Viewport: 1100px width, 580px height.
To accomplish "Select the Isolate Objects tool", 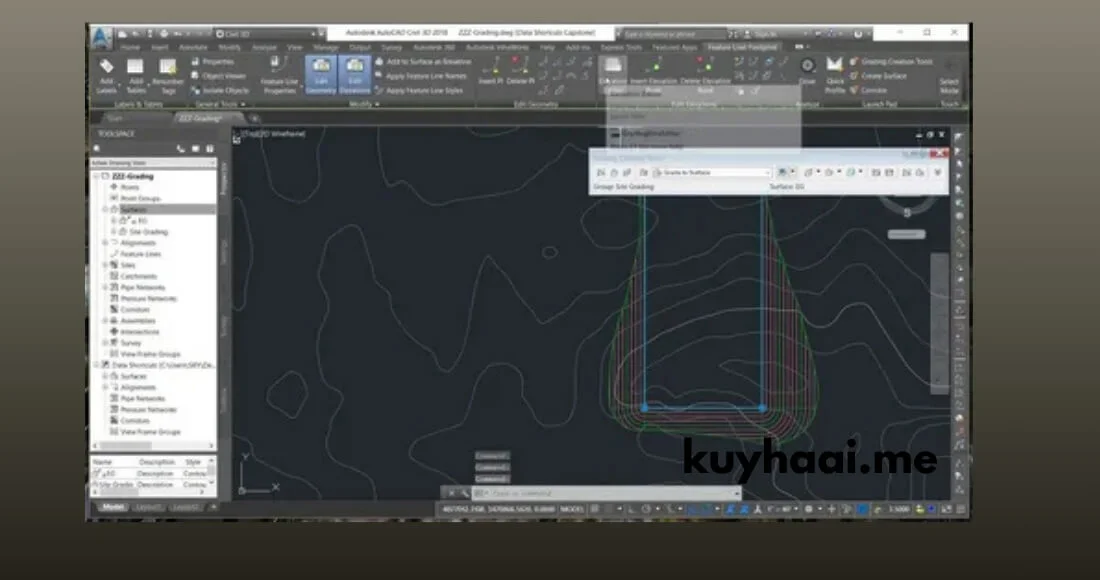I will click(x=220, y=90).
